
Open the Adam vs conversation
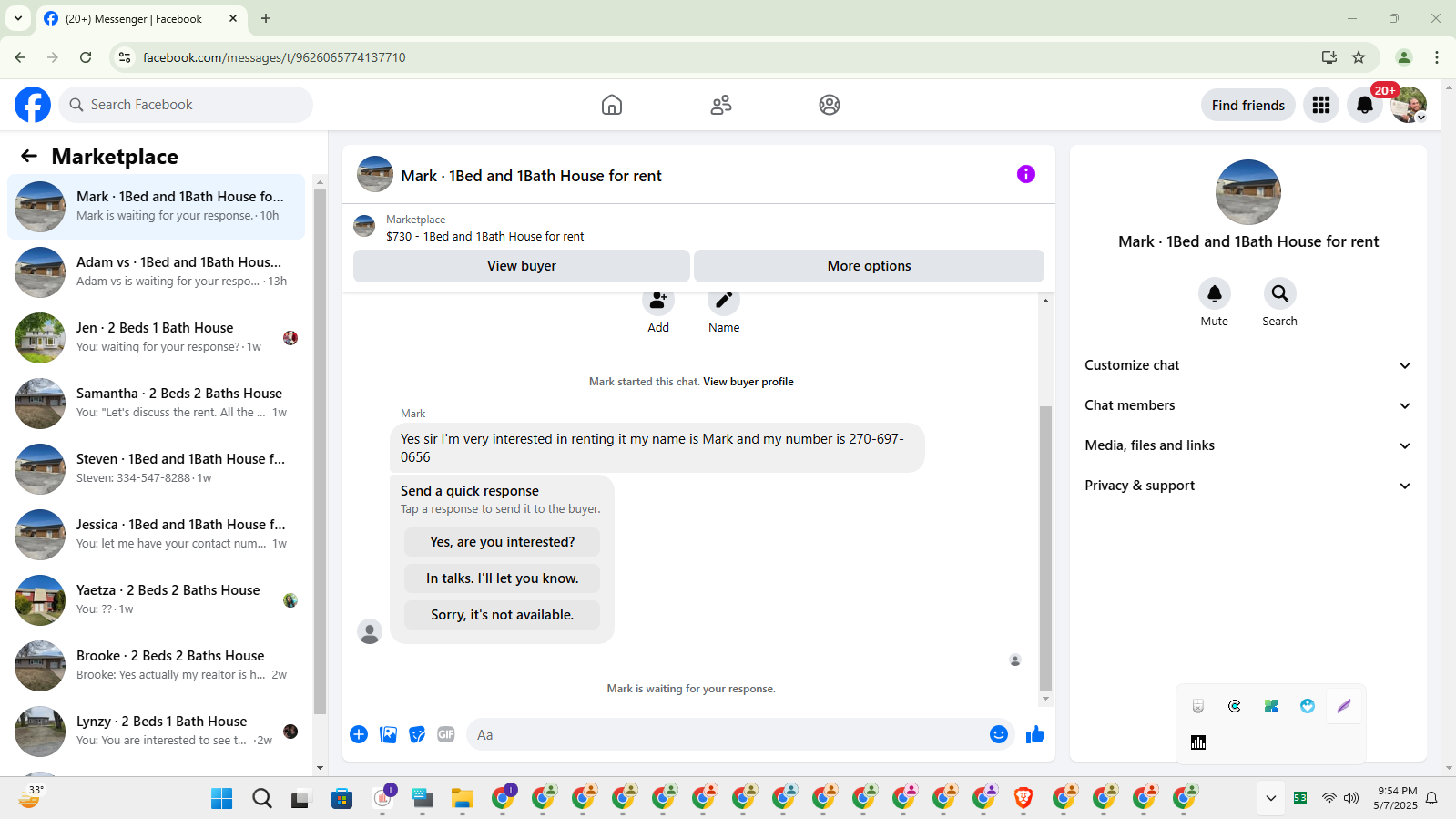157,272
